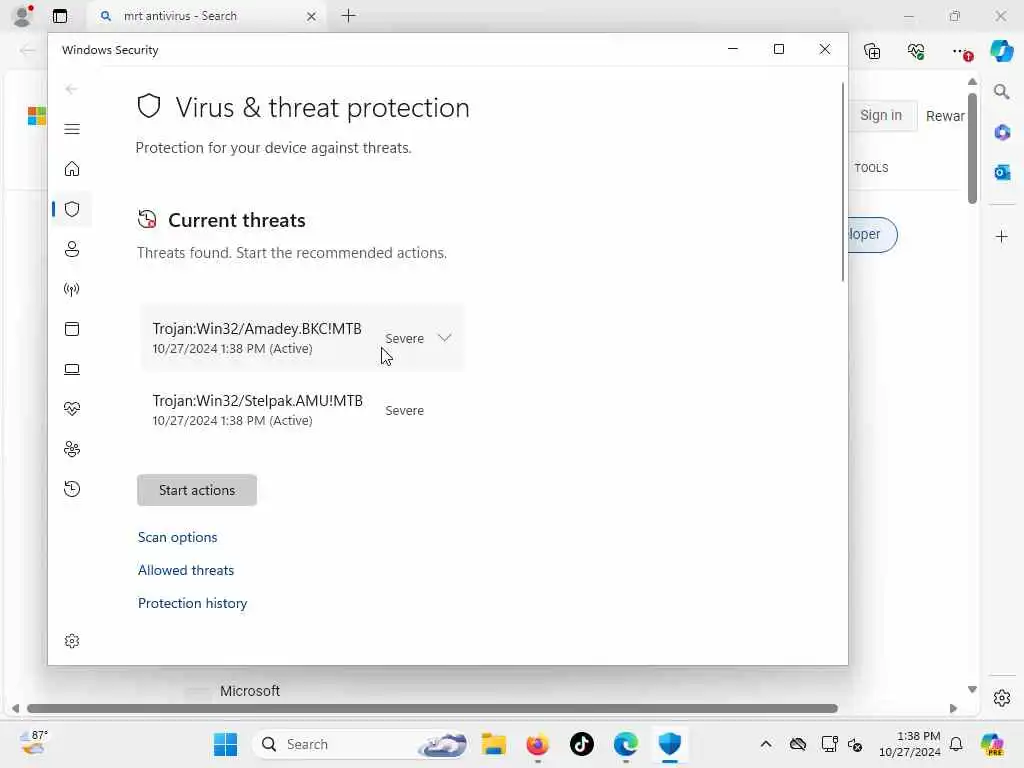Click the Start actions button

[x=197, y=490]
